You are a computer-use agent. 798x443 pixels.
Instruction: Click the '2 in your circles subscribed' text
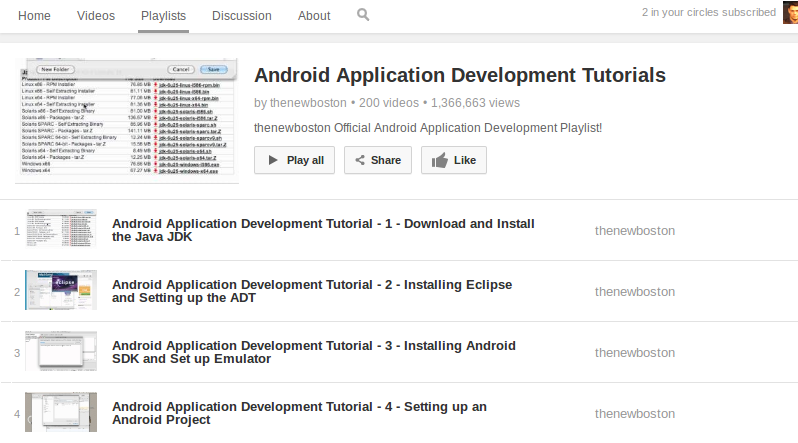click(708, 12)
